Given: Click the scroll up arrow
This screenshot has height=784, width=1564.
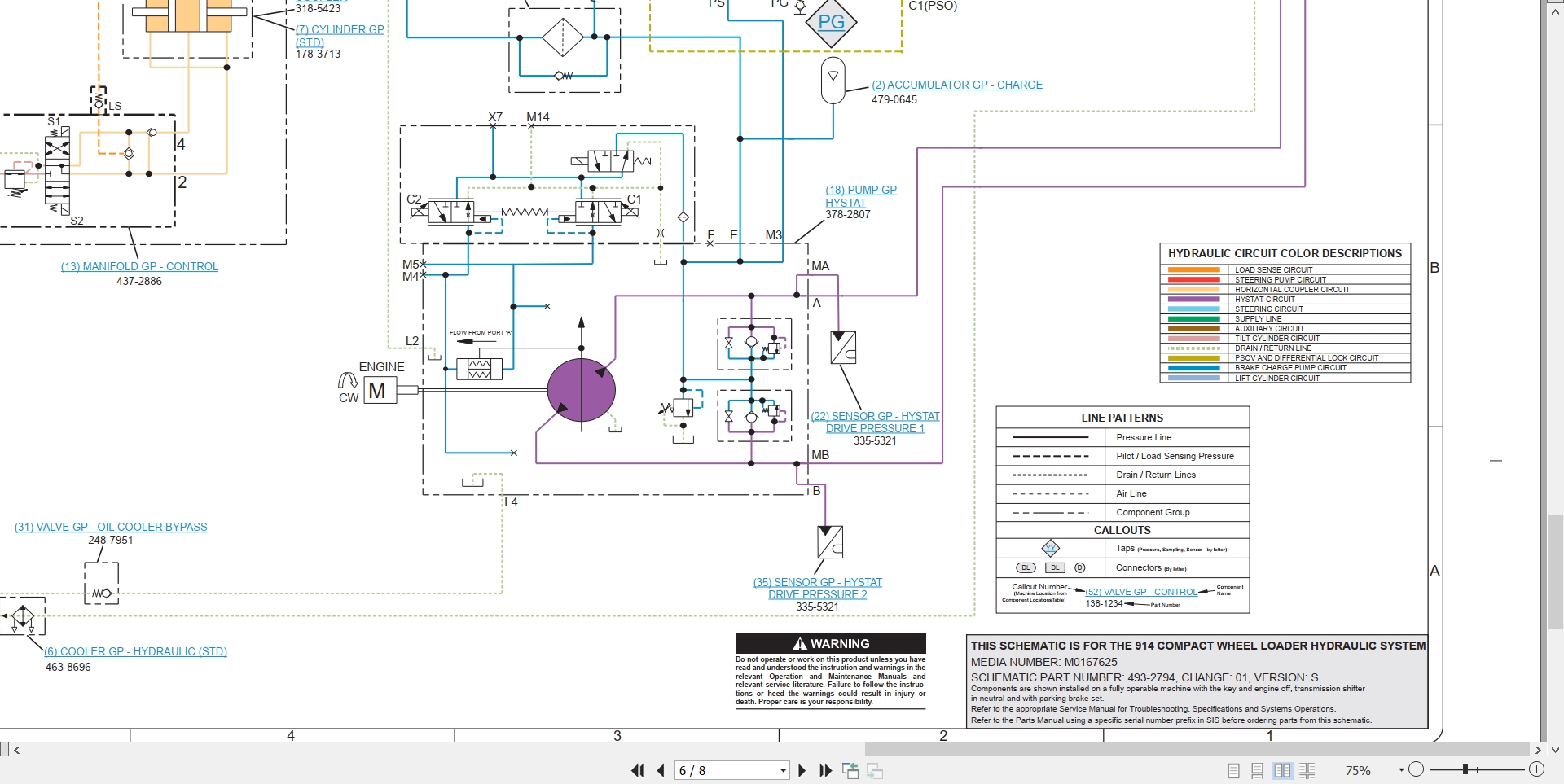Looking at the screenshot, I should [x=1555, y=12].
